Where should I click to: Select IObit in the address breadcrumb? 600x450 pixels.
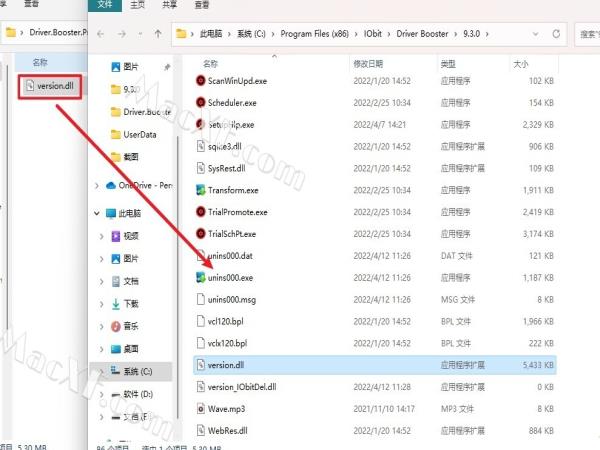(372, 34)
